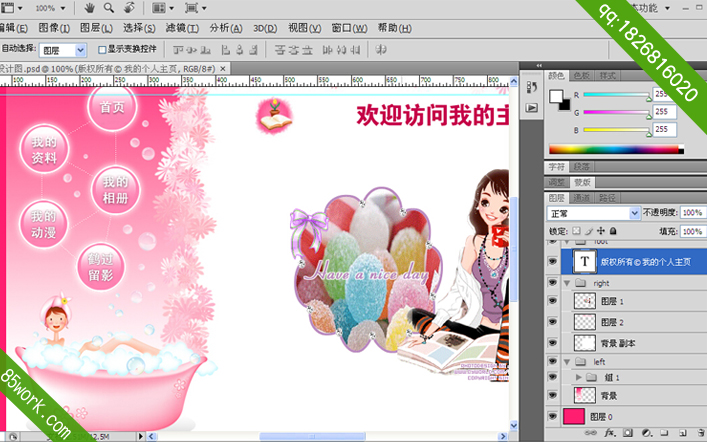Click the color spectrum ramp
The width and height of the screenshot is (707, 442).
616,149
